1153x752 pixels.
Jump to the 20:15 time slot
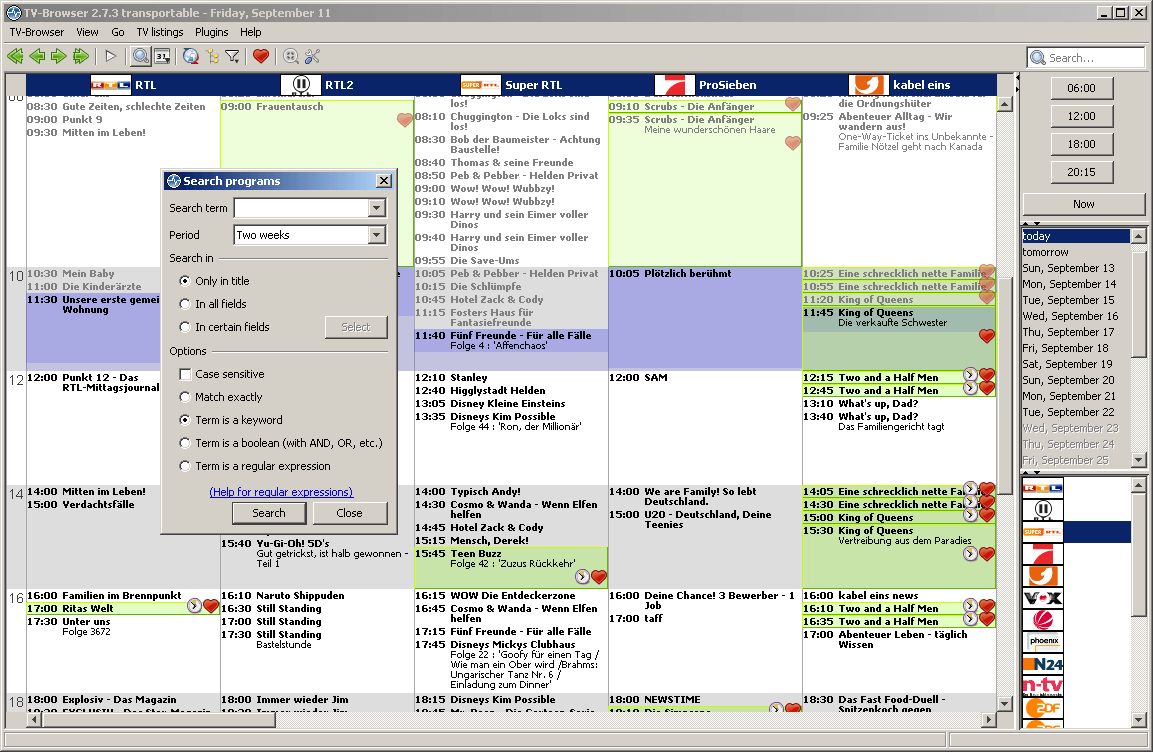click(x=1082, y=172)
